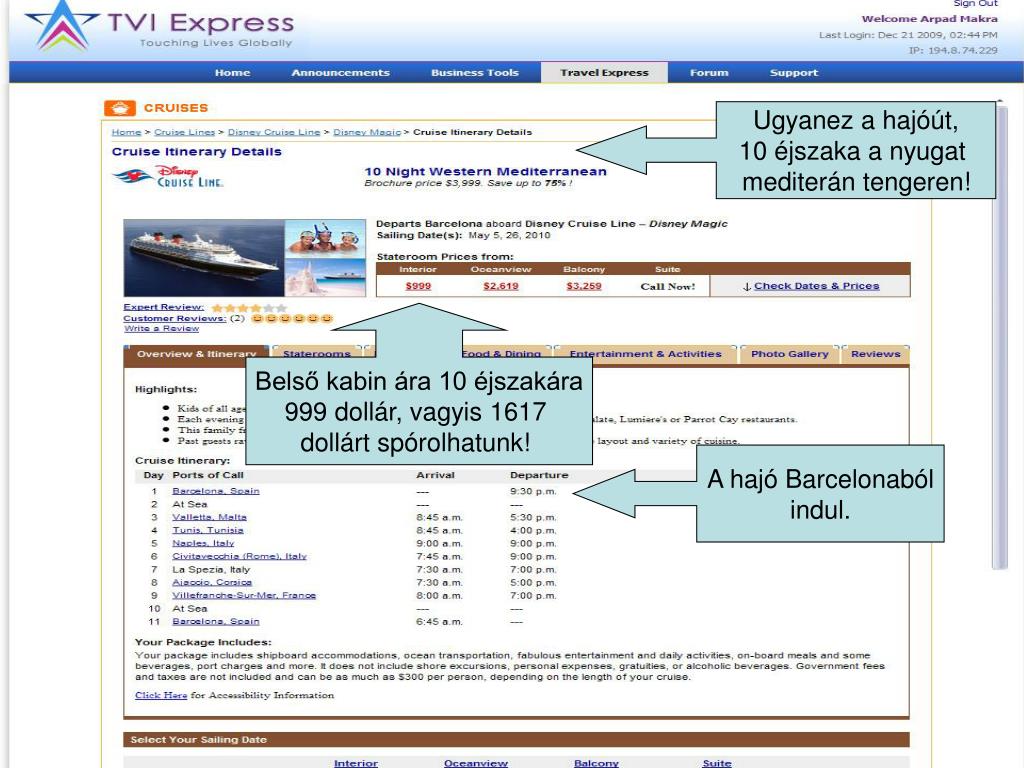This screenshot has width=1024, height=768.
Task: Switch to the Photo Gallery tab
Action: 790,354
